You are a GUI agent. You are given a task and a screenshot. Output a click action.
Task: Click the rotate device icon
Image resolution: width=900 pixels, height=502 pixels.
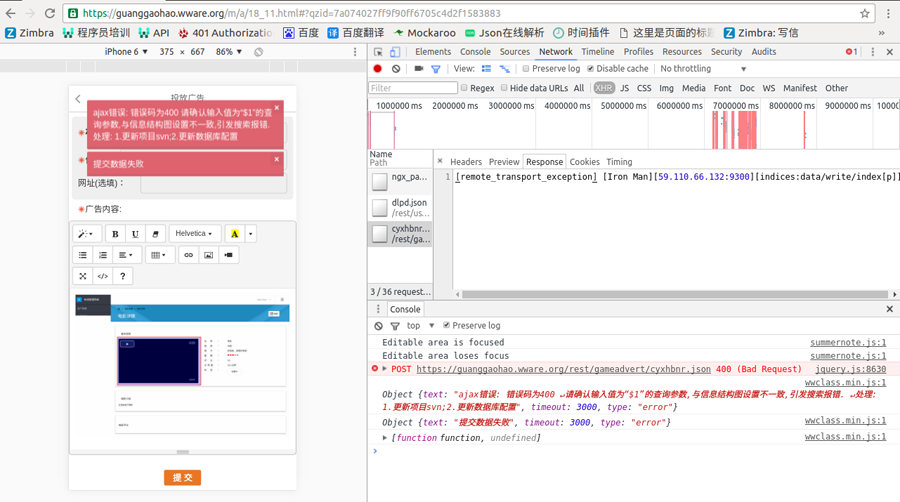point(259,52)
